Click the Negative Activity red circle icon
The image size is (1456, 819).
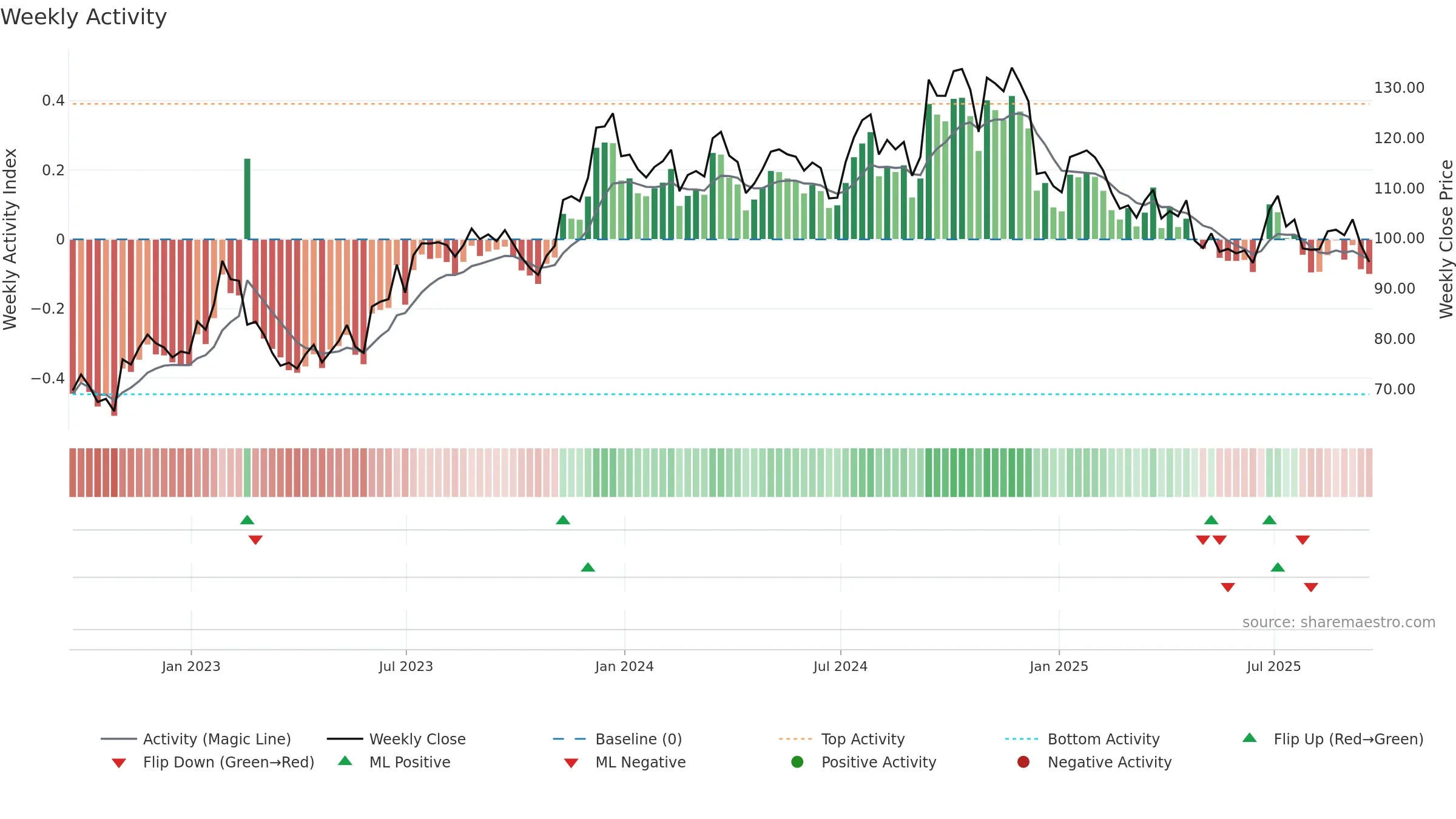pos(1023,762)
